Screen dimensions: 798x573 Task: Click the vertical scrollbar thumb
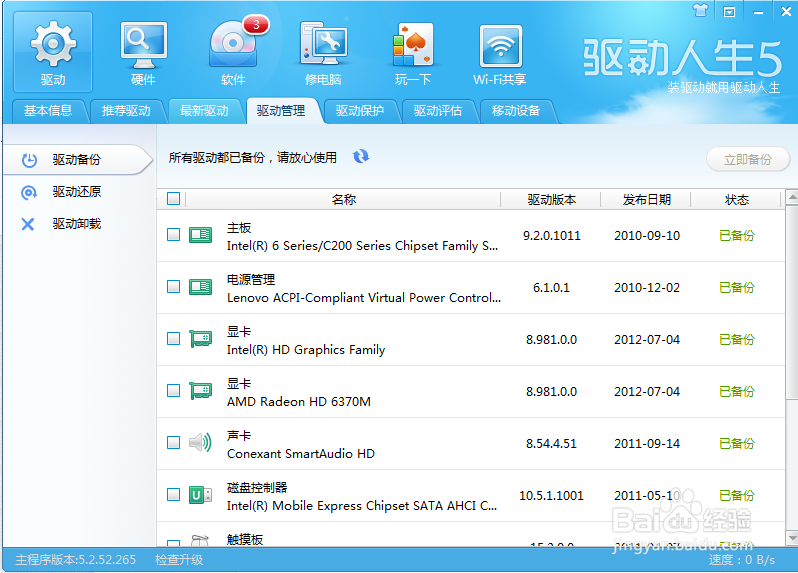(x=792, y=302)
